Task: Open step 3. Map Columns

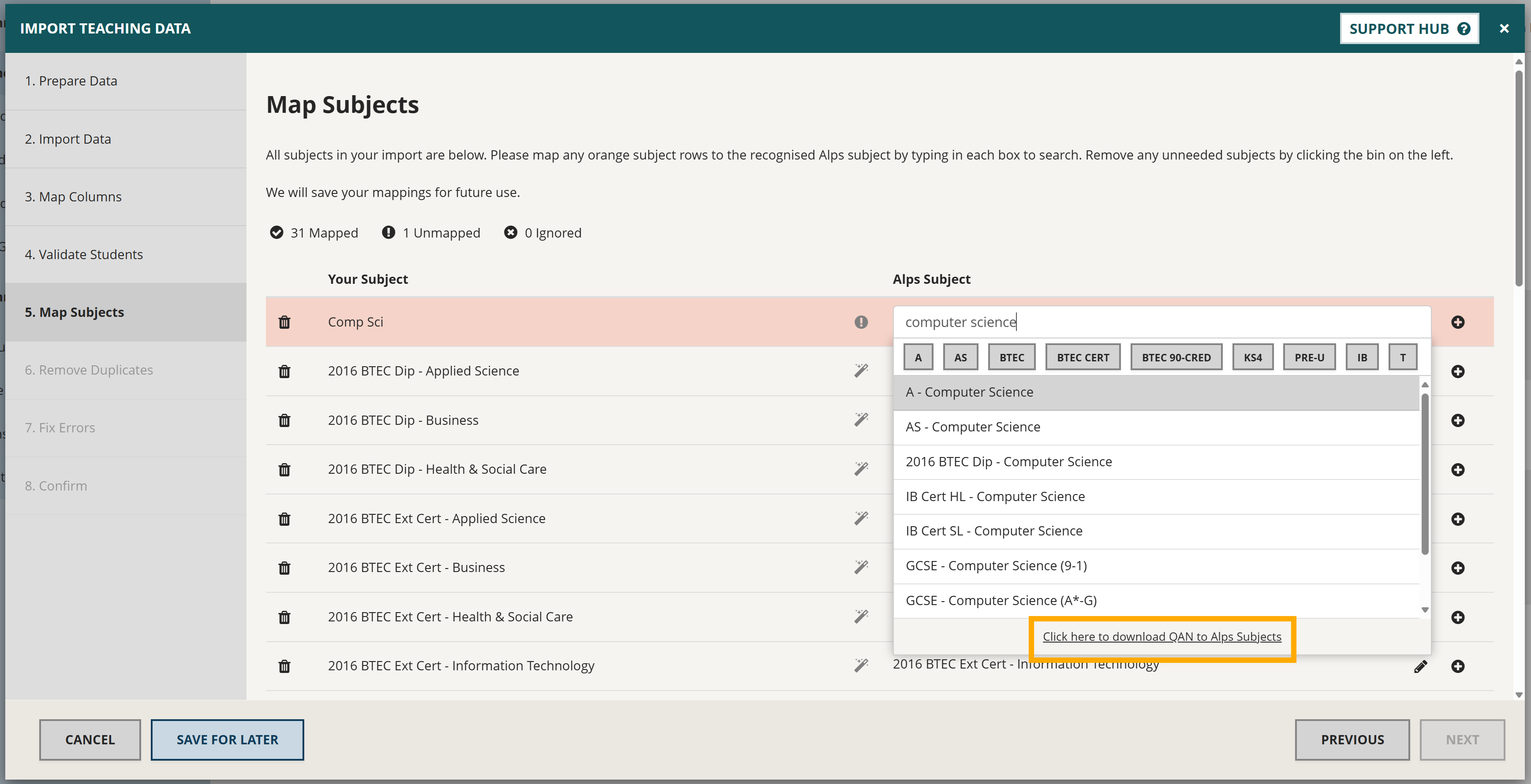Action: click(126, 197)
